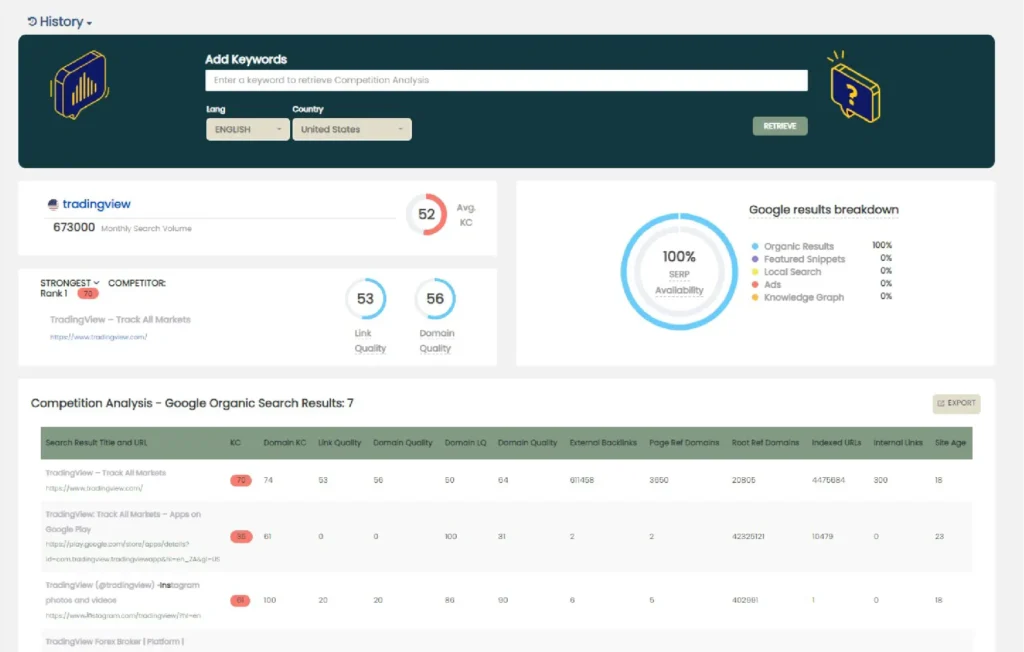The width and height of the screenshot is (1024, 652).
Task: Click the KC badge in Google Play row
Action: tap(240, 536)
